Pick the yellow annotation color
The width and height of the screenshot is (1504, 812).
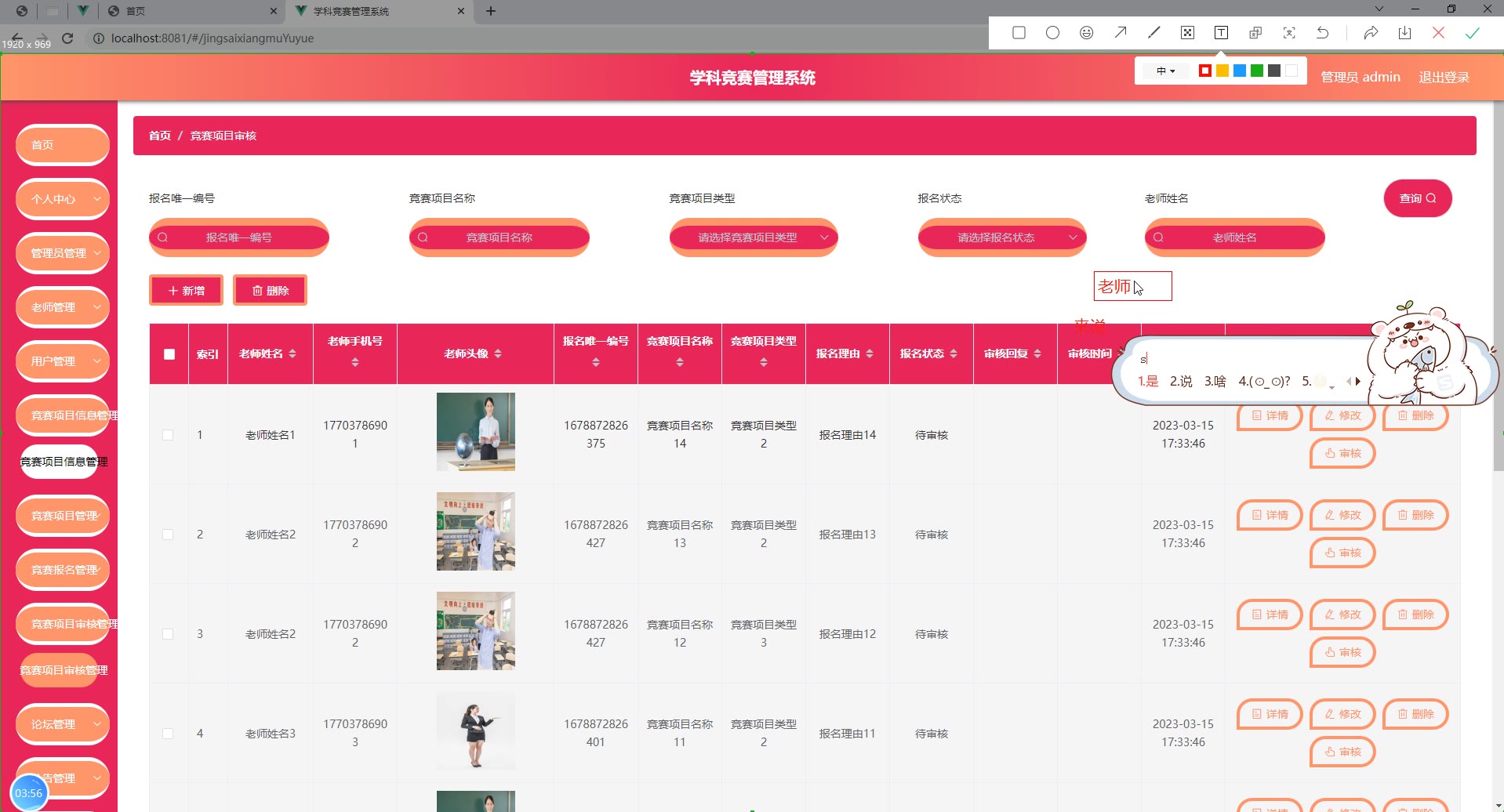[1222, 71]
